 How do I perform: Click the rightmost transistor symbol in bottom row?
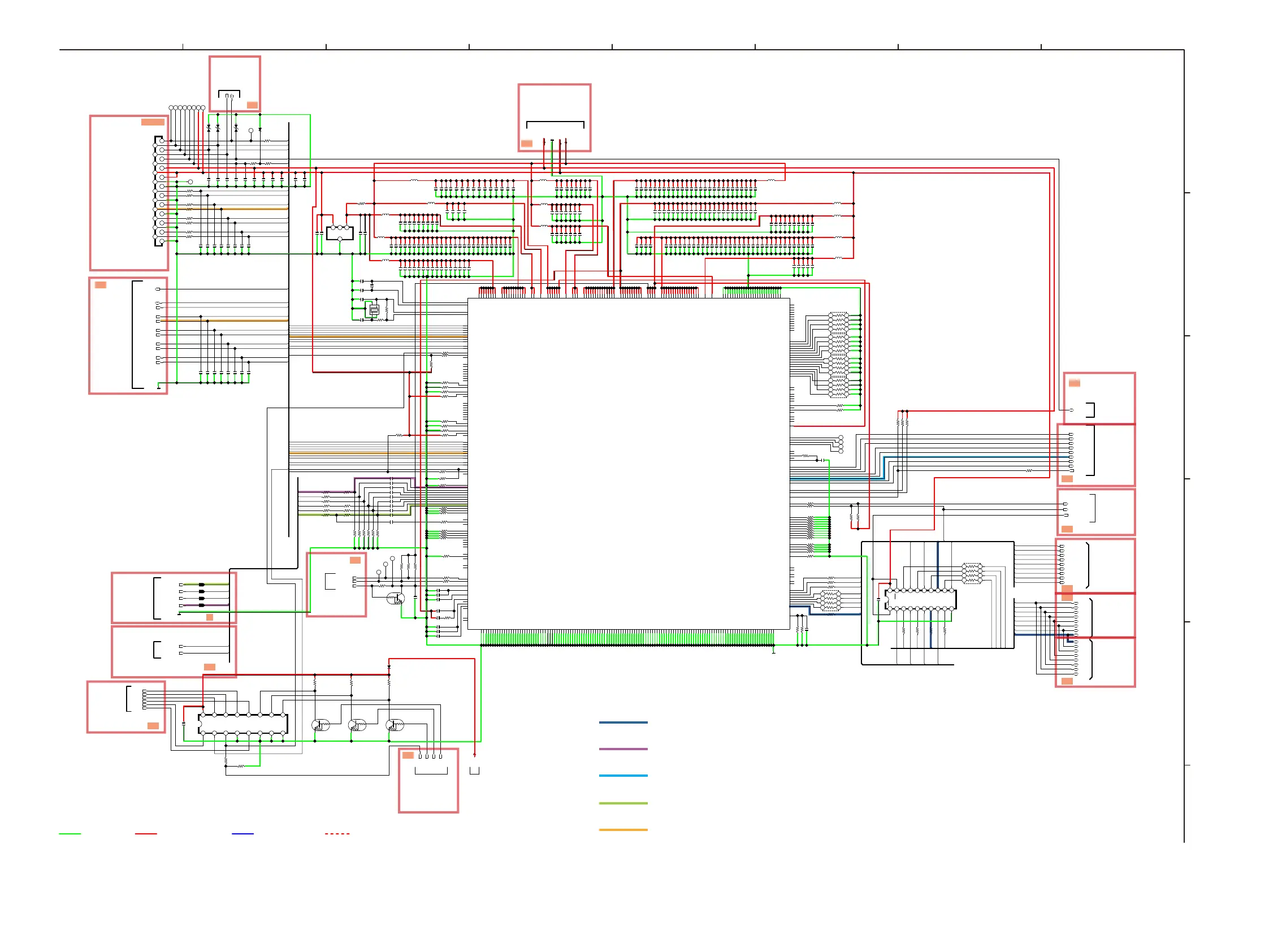[x=395, y=725]
